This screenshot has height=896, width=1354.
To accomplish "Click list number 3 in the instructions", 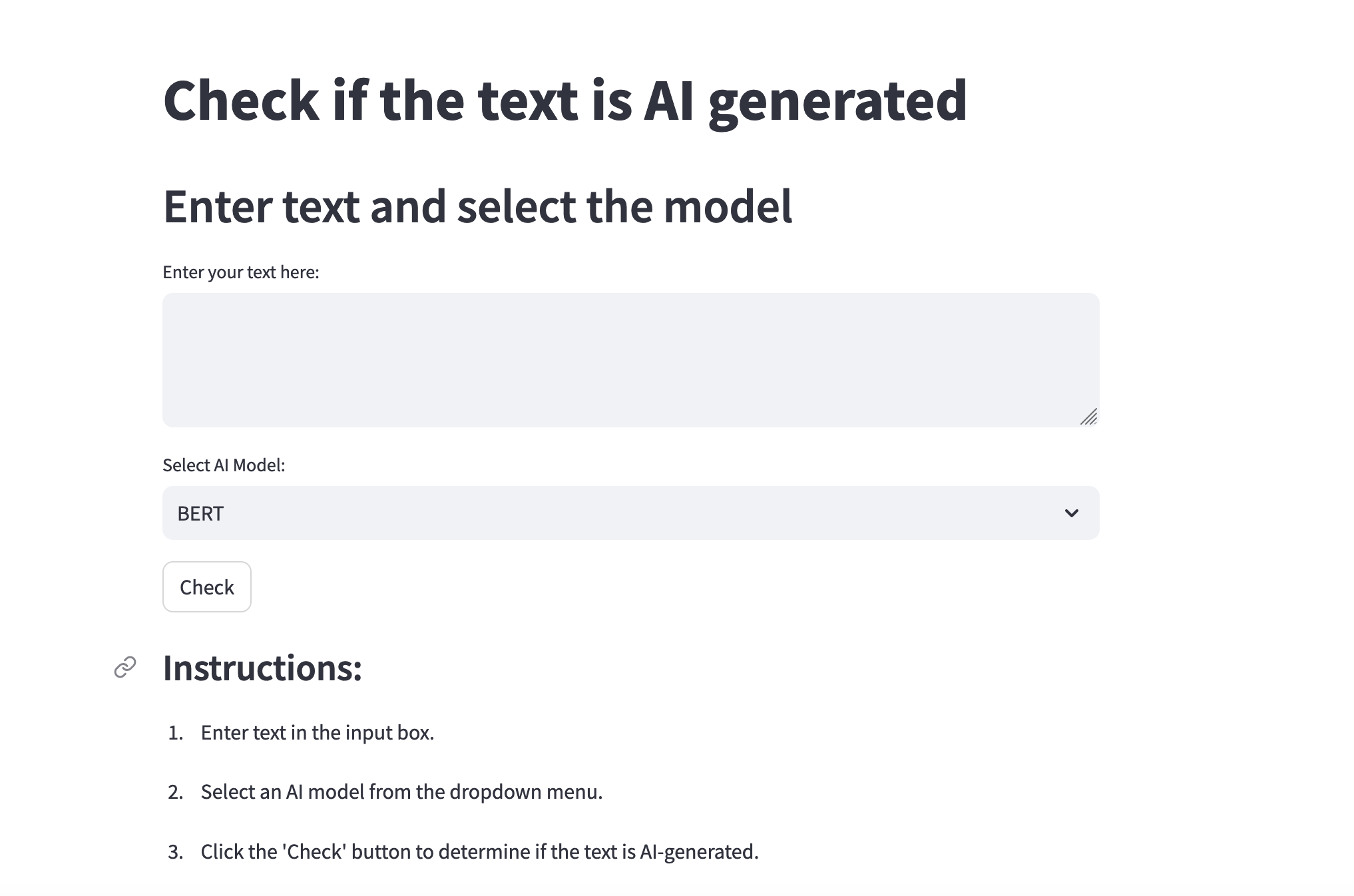I will (176, 852).
